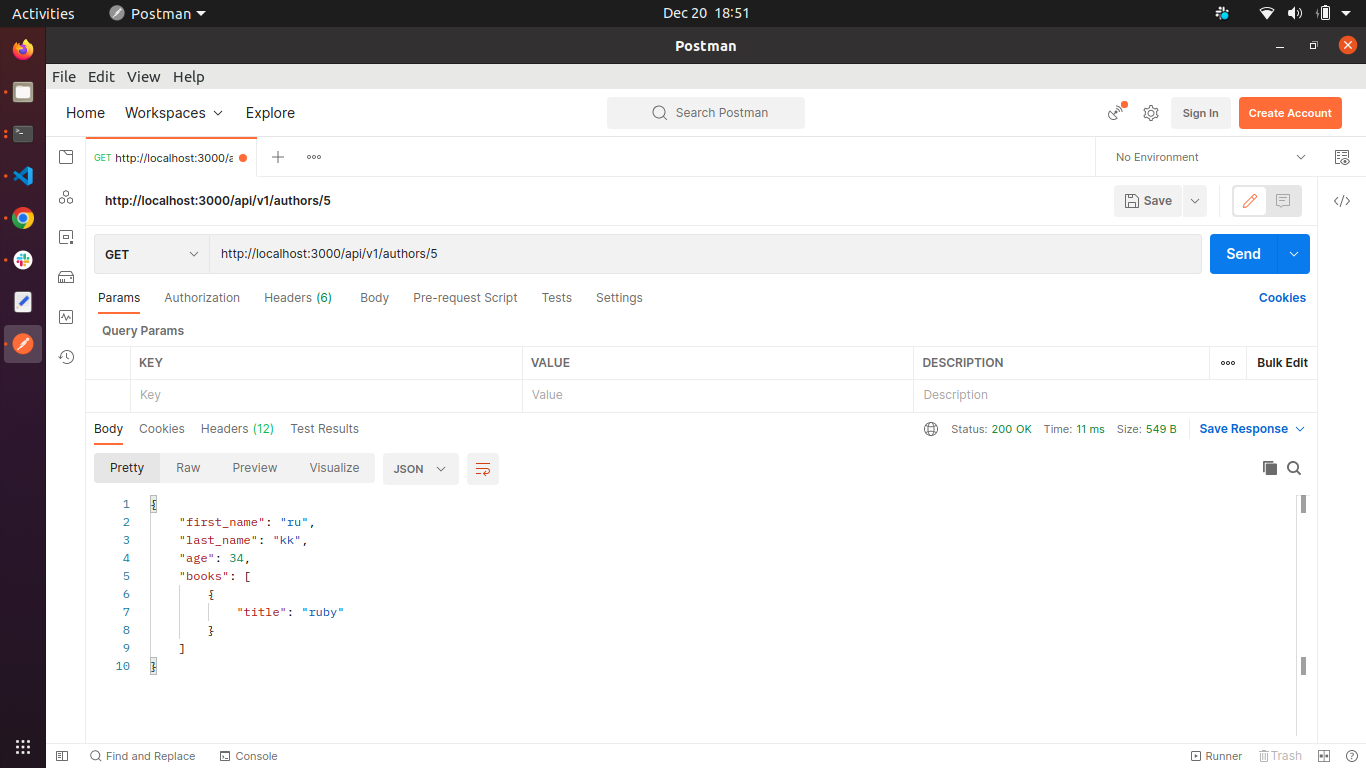The height and width of the screenshot is (768, 1366).
Task: Click the Send button
Action: [x=1244, y=254]
